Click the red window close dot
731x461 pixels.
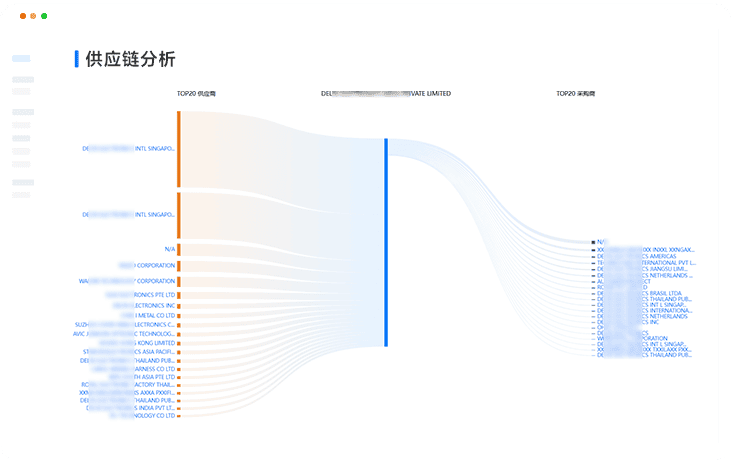tap(22, 17)
